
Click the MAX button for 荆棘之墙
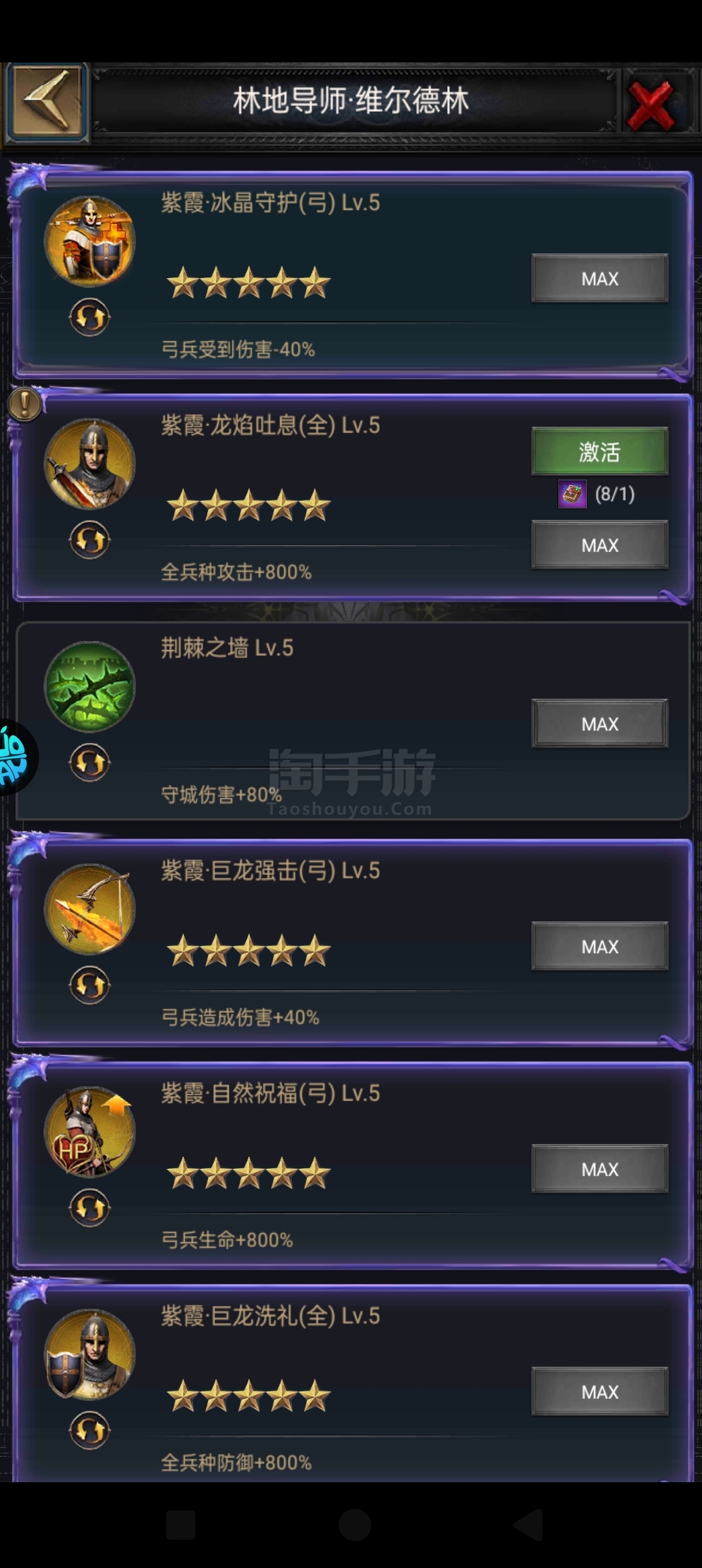coord(600,724)
